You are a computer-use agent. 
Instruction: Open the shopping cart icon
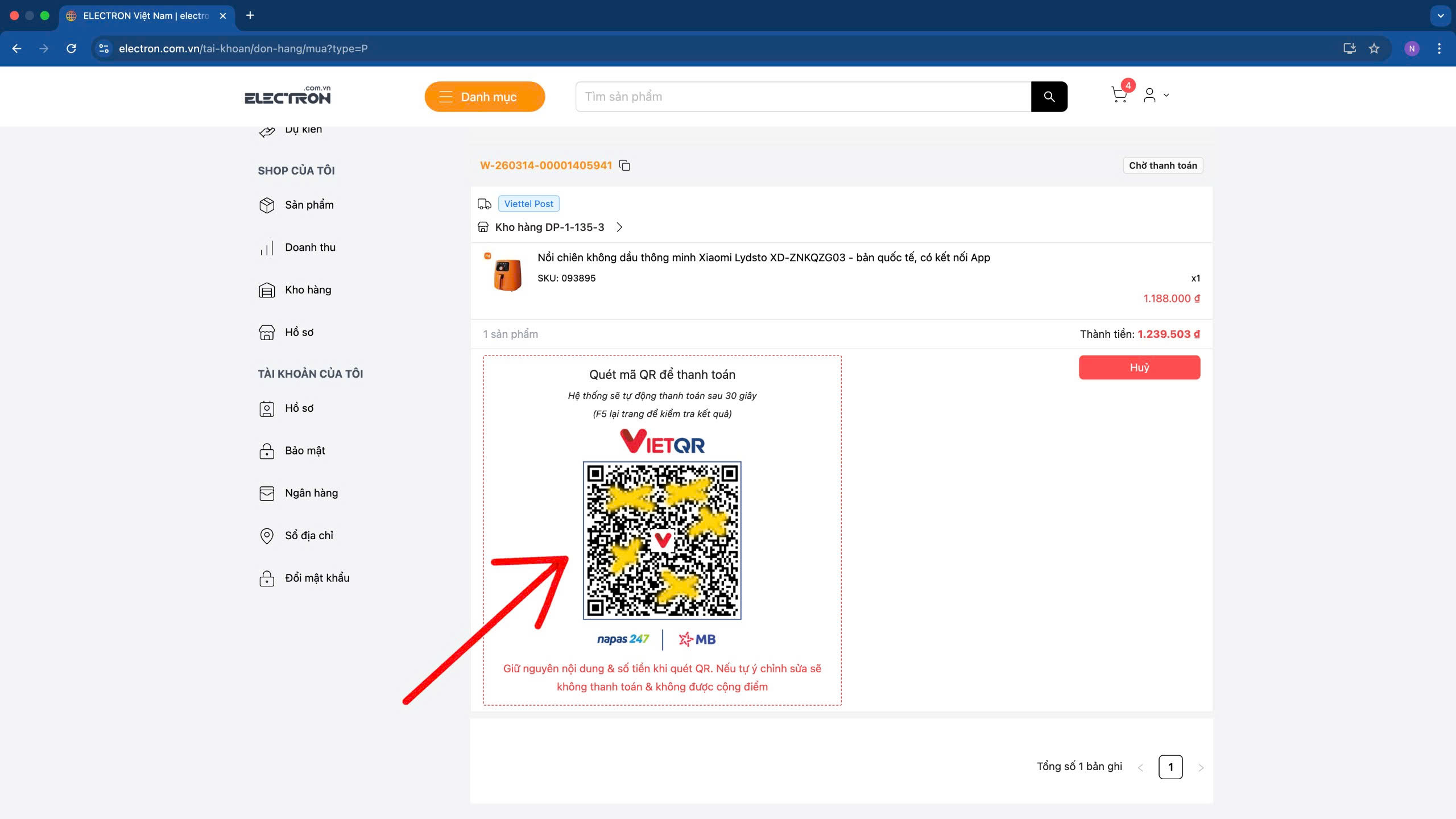point(1119,95)
